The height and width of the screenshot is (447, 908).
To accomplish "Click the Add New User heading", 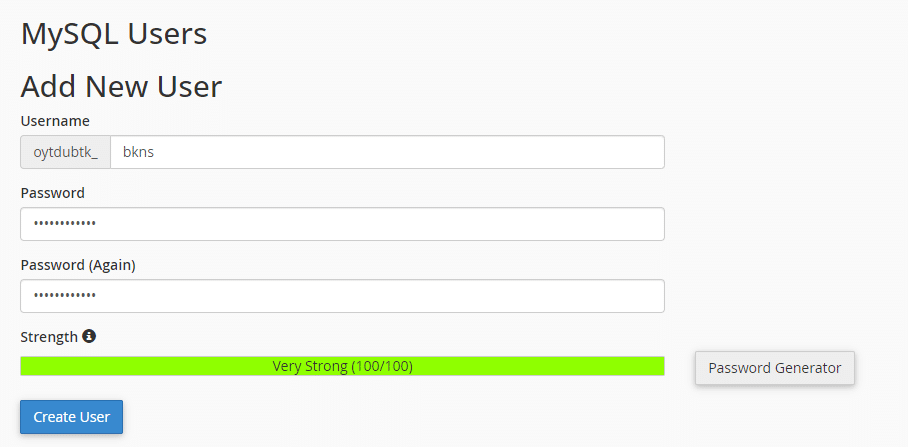I will tap(121, 87).
